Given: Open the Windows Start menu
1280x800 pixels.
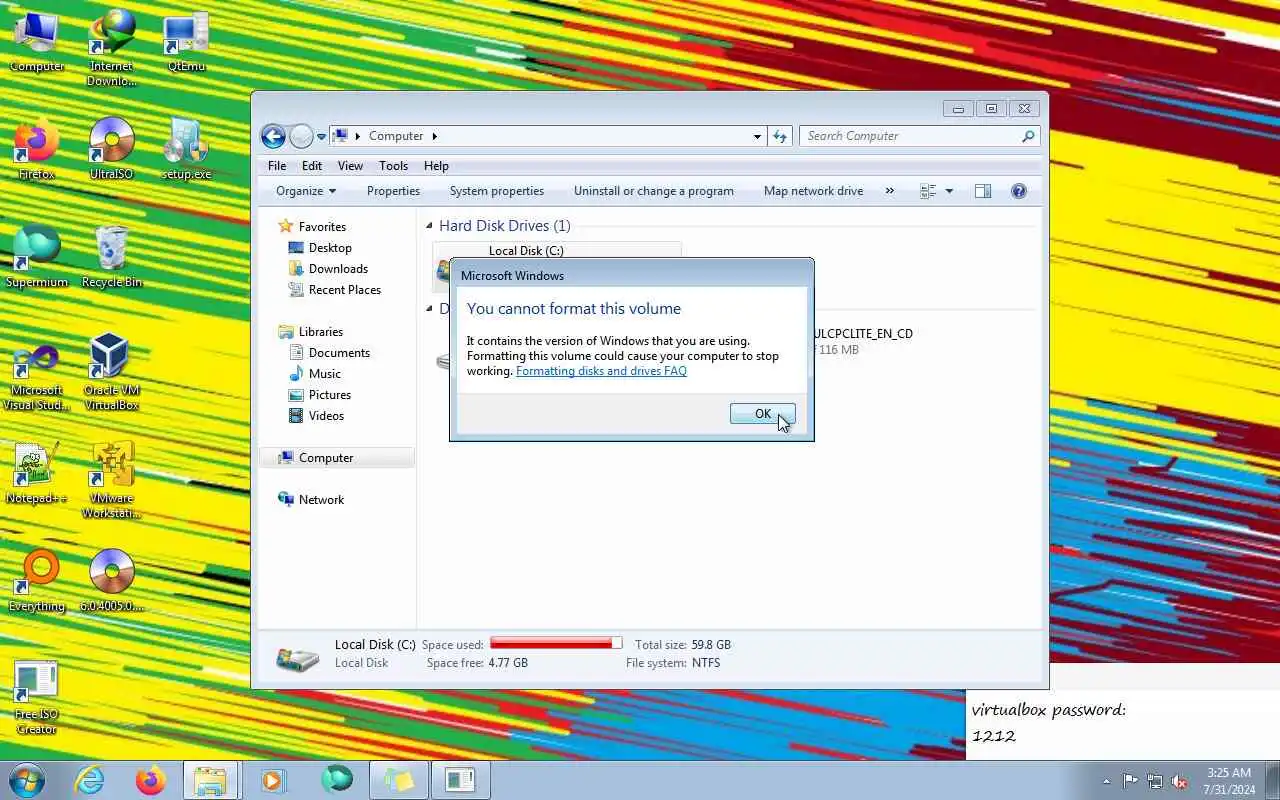Looking at the screenshot, I should coord(27,780).
